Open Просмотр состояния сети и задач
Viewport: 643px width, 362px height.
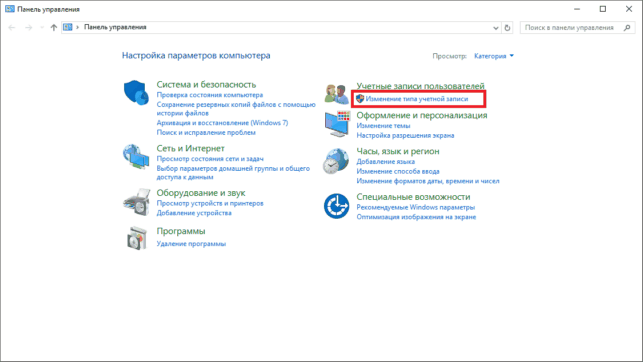(210, 159)
